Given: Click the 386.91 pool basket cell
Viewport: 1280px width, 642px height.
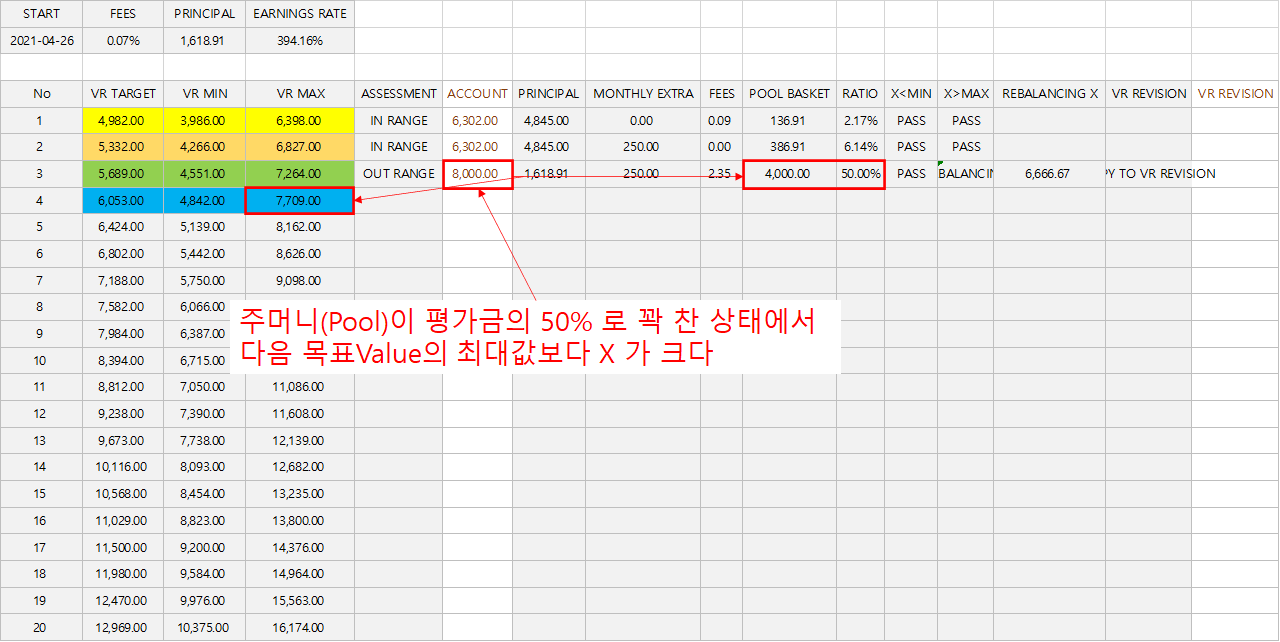Looking at the screenshot, I should 789,147.
